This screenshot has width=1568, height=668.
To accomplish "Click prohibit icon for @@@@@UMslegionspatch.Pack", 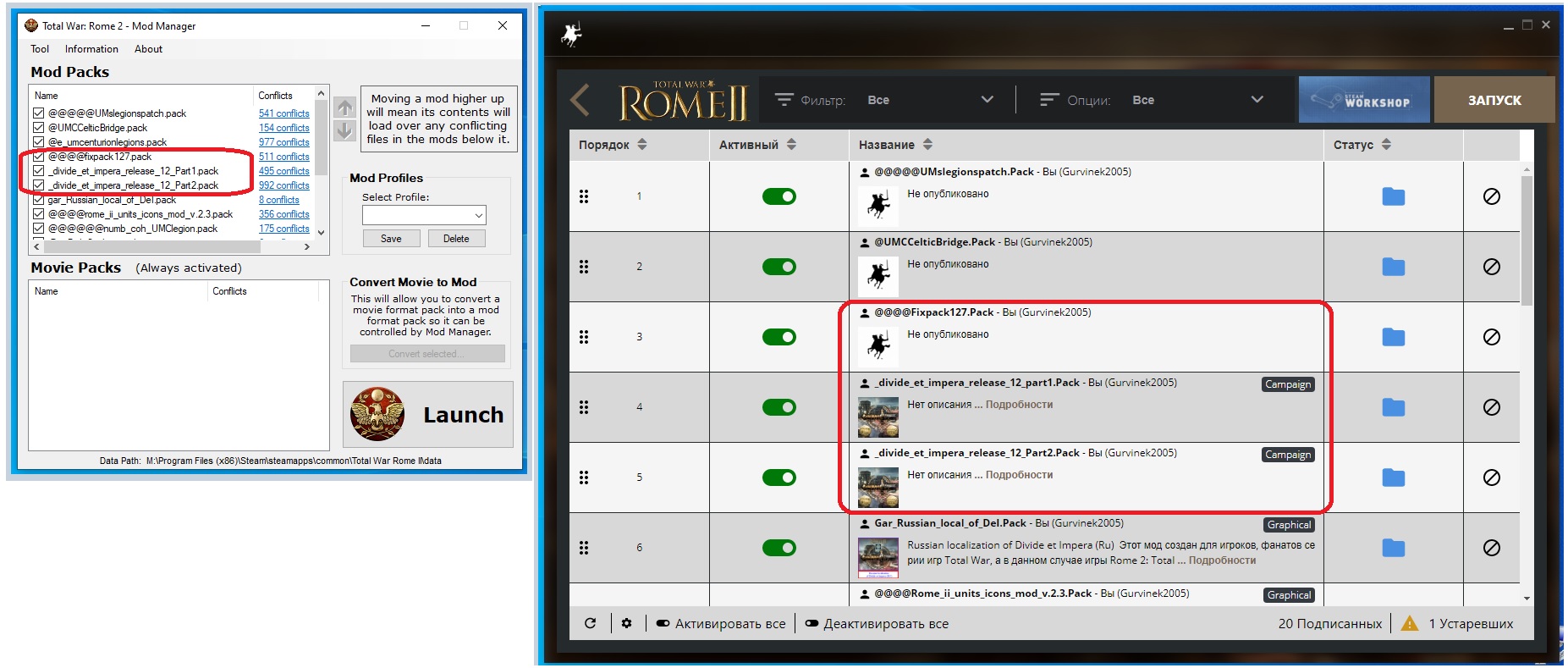I will click(1492, 196).
